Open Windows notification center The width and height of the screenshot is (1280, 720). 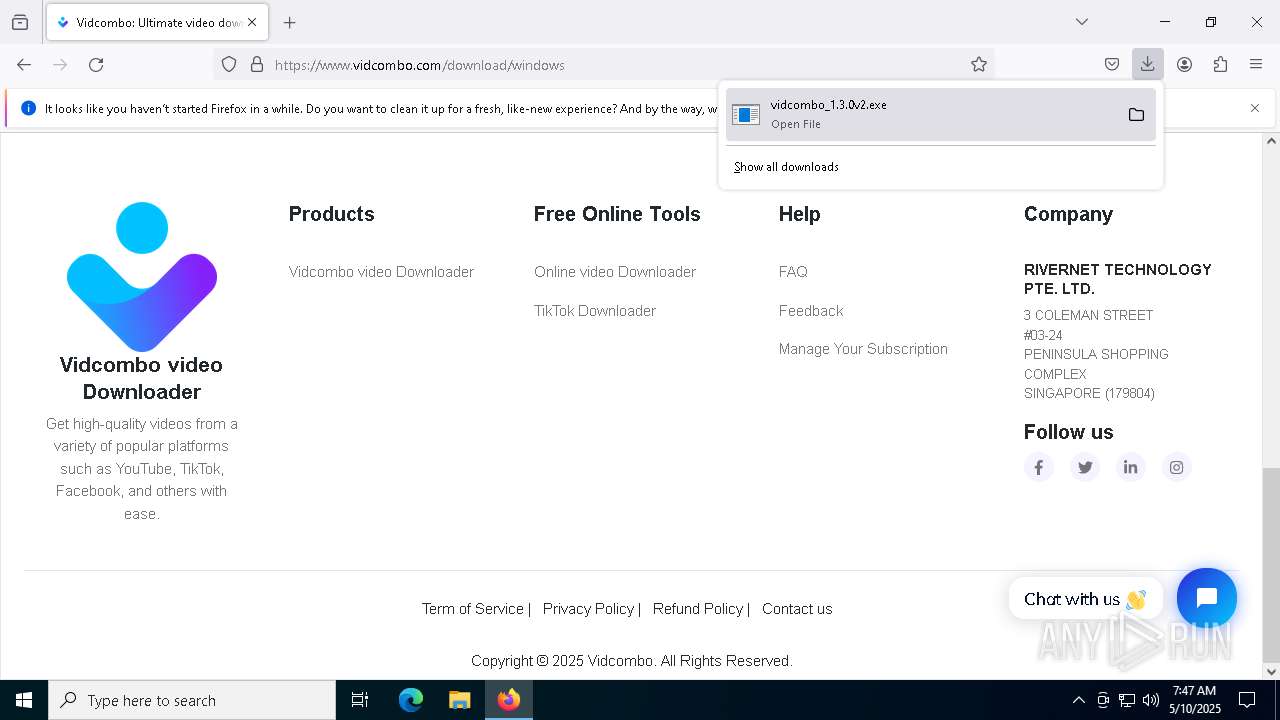1247,700
